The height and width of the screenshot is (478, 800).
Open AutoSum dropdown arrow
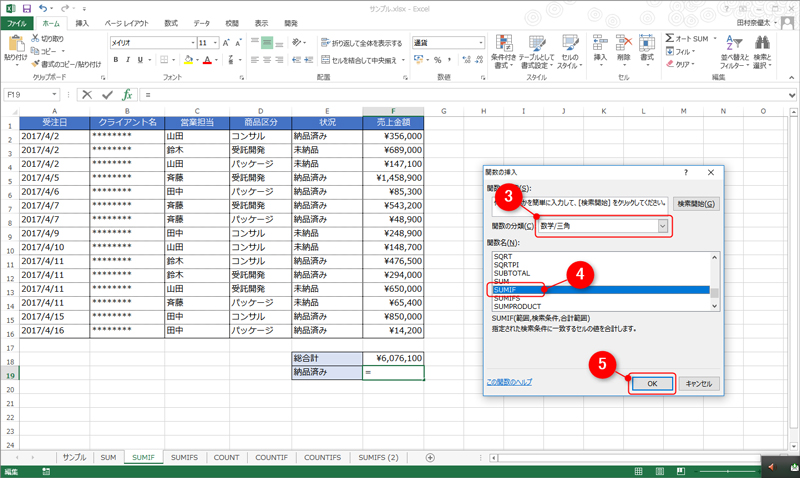[715, 38]
